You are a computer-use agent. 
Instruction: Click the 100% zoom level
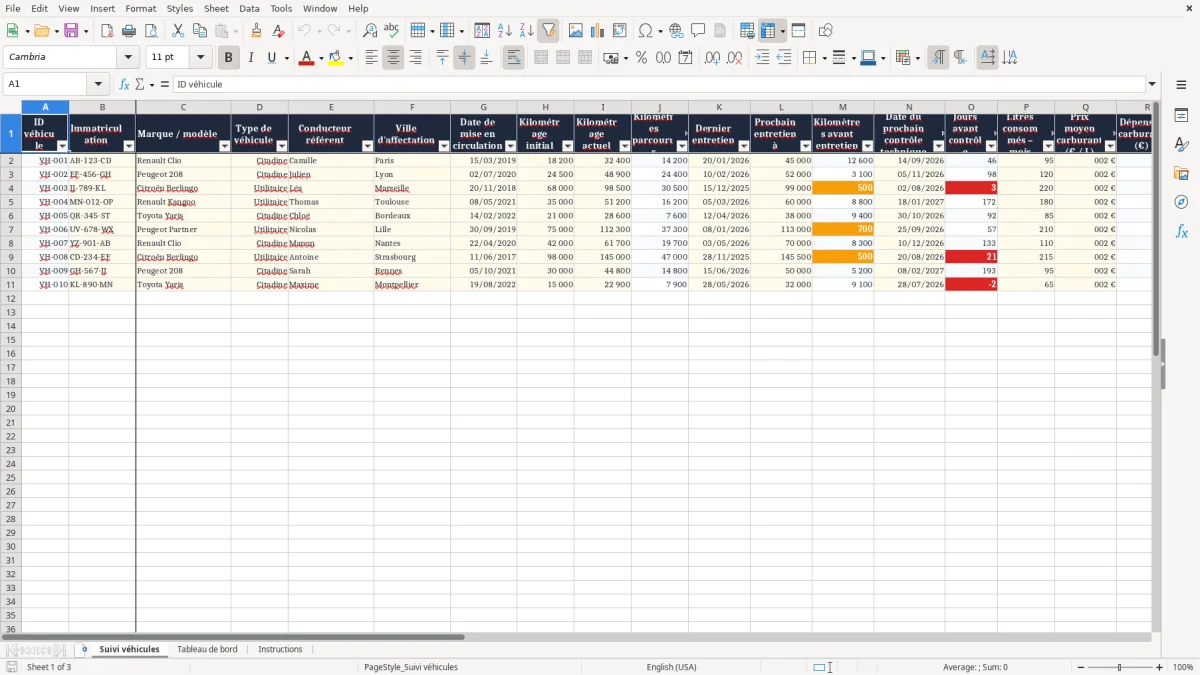[1182, 667]
